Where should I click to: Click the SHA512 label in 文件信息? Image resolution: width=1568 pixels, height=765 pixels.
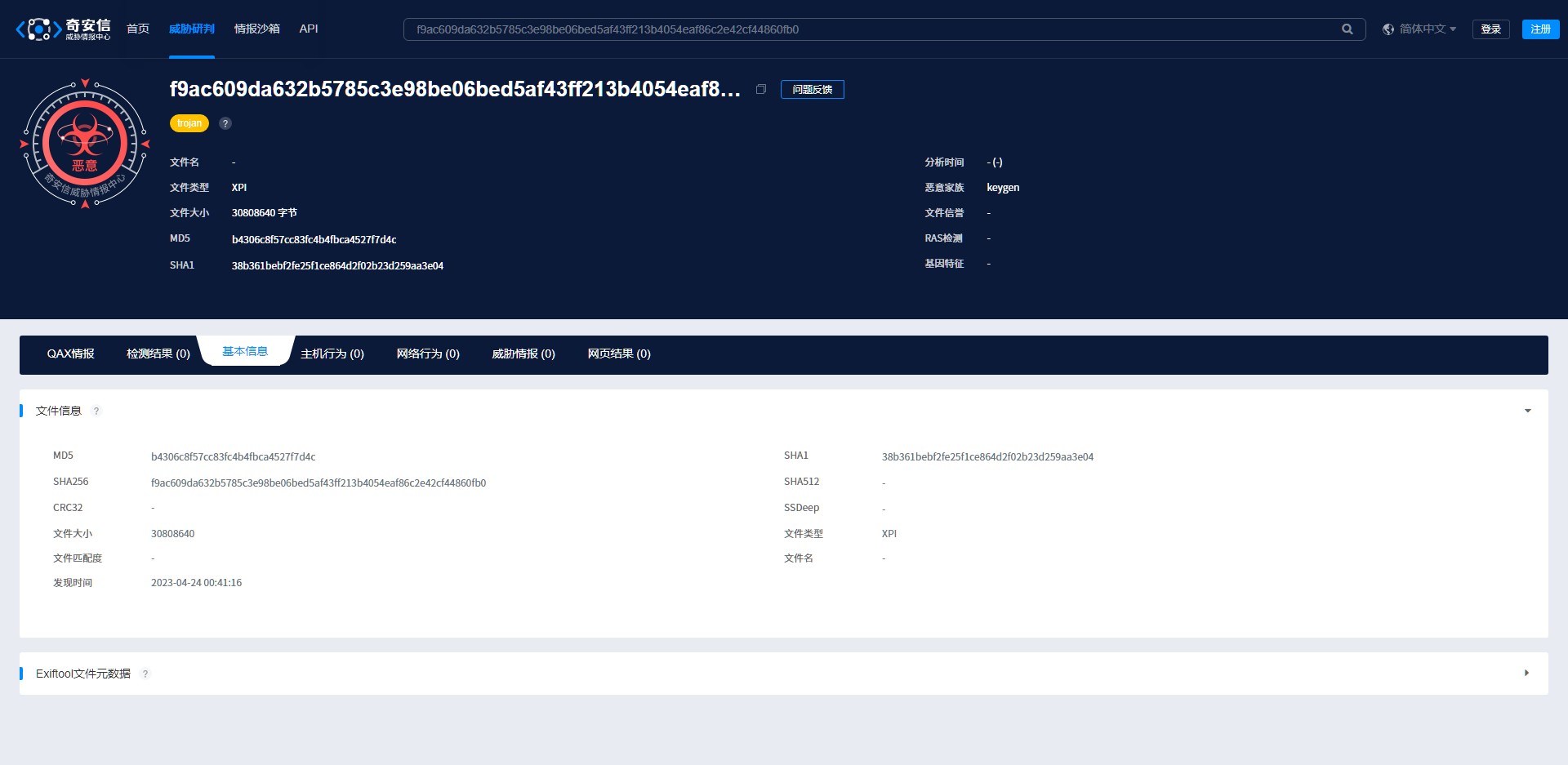(801, 482)
